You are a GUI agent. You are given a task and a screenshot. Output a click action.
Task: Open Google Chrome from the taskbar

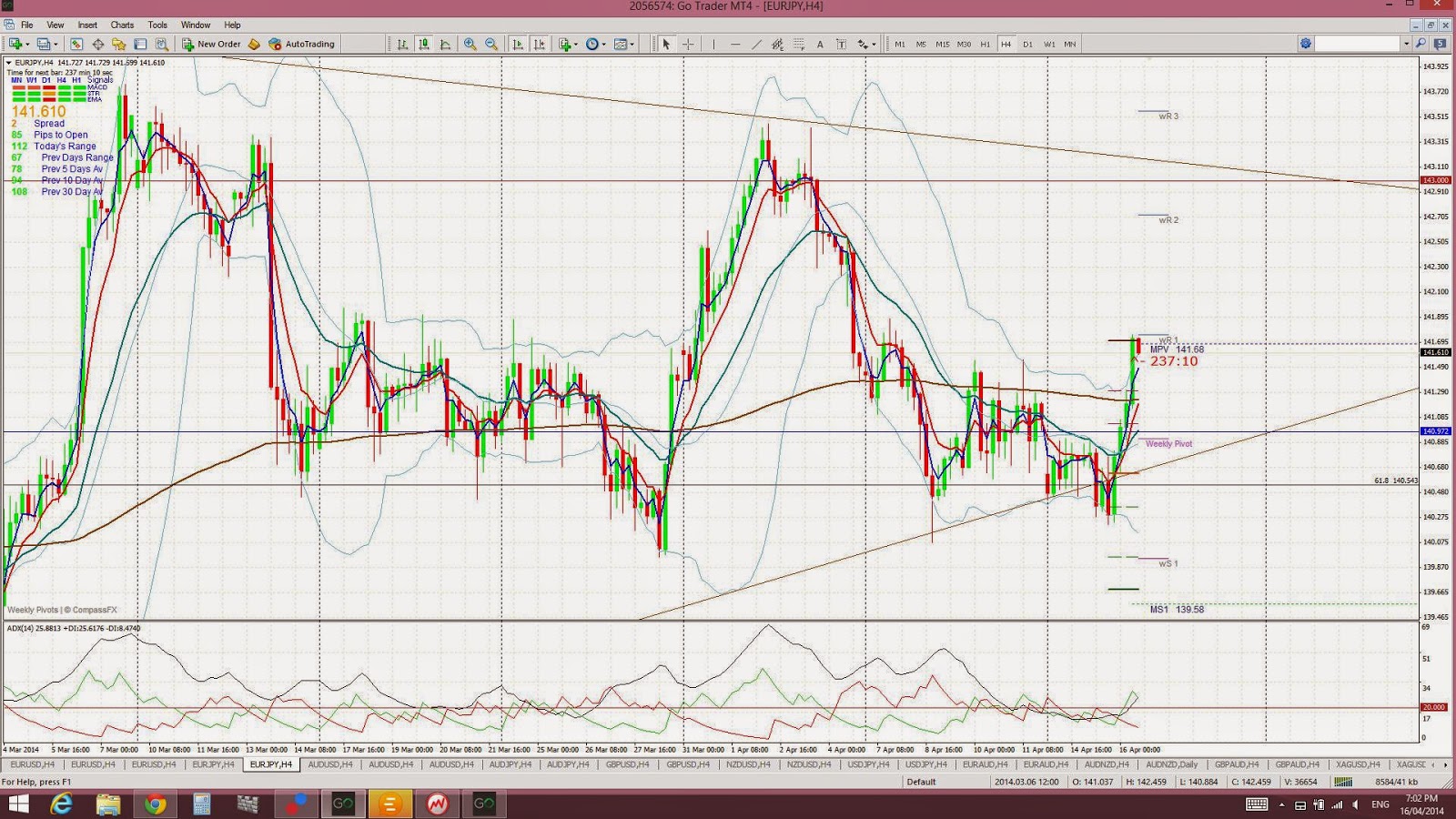(155, 804)
